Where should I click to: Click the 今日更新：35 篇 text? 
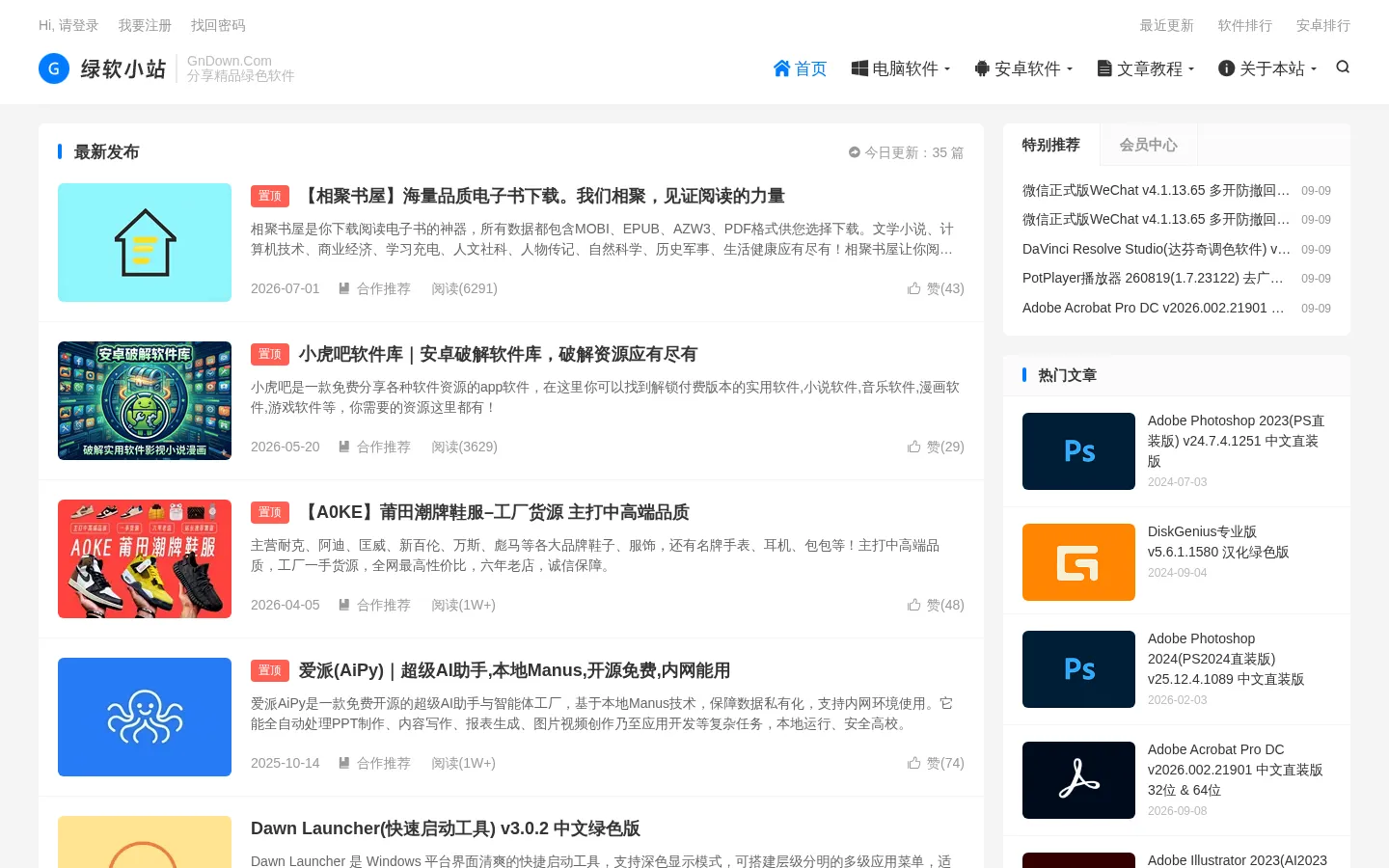coord(913,152)
